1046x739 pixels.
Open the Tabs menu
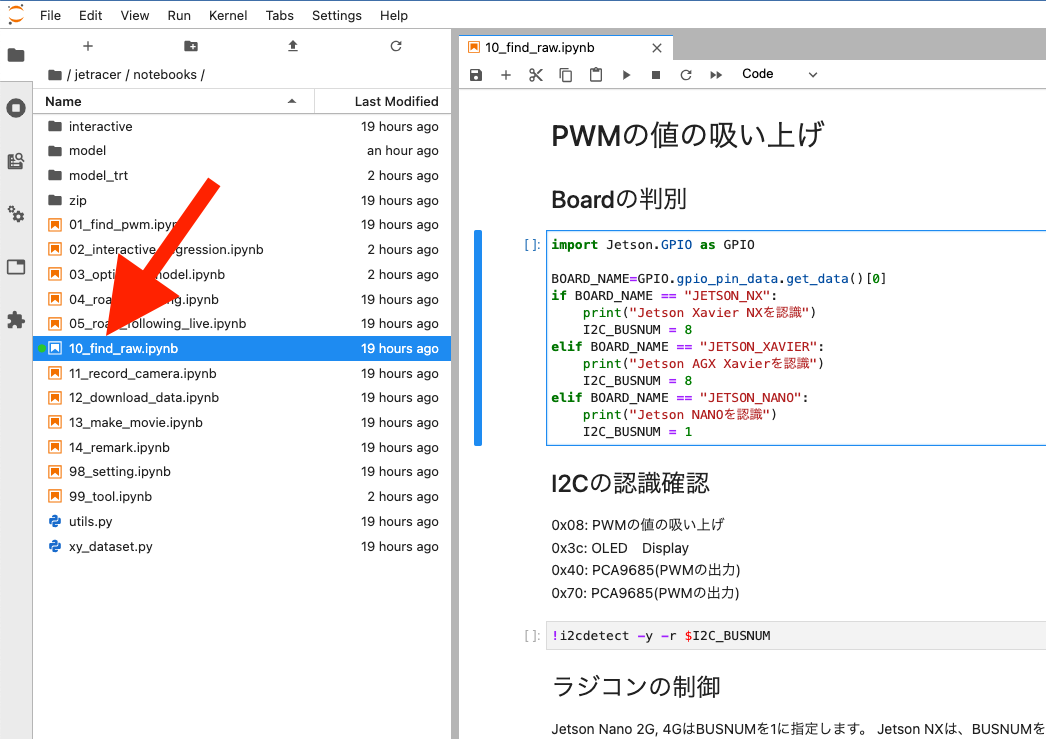280,15
